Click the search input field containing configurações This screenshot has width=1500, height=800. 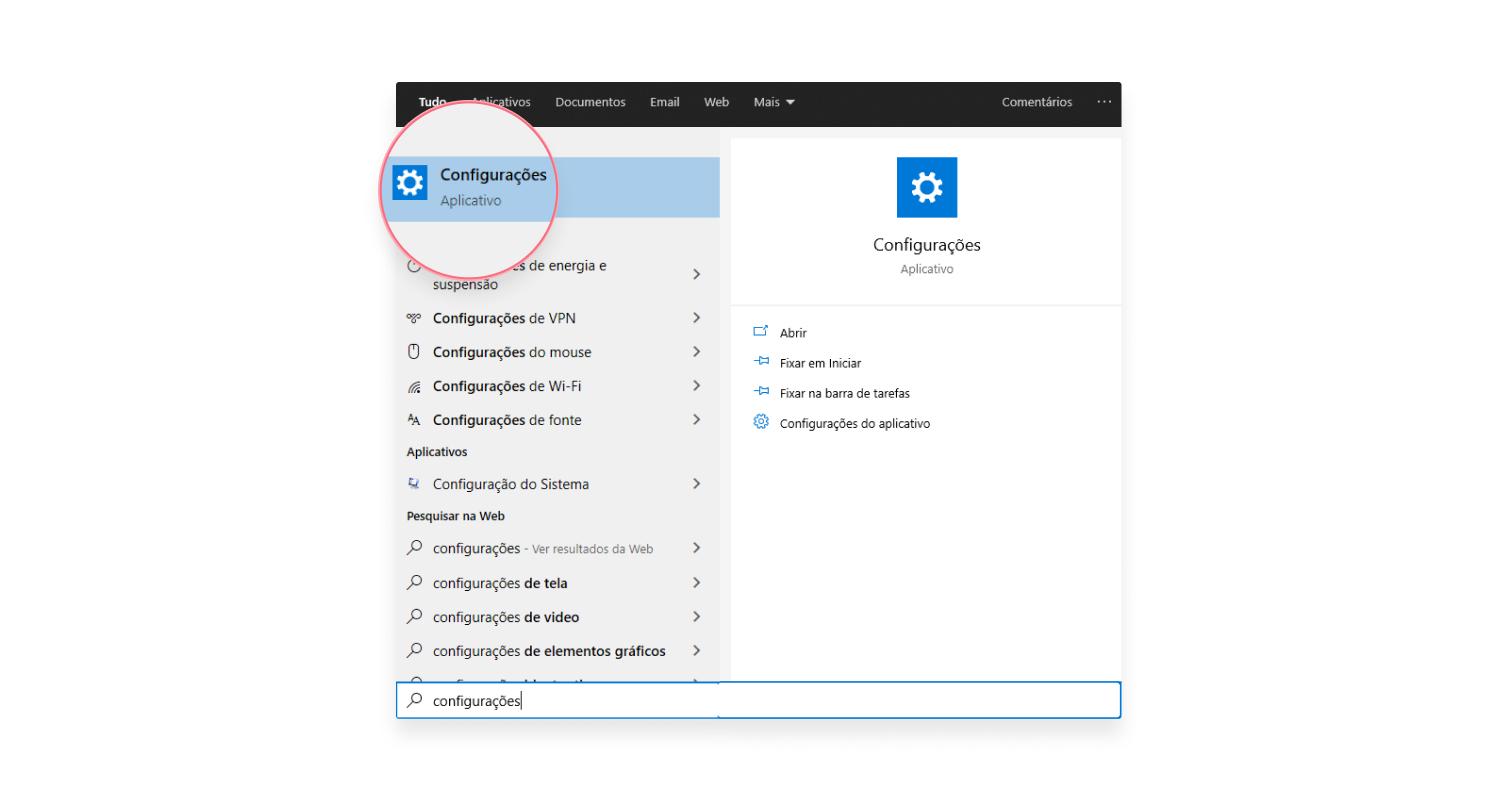(x=758, y=700)
